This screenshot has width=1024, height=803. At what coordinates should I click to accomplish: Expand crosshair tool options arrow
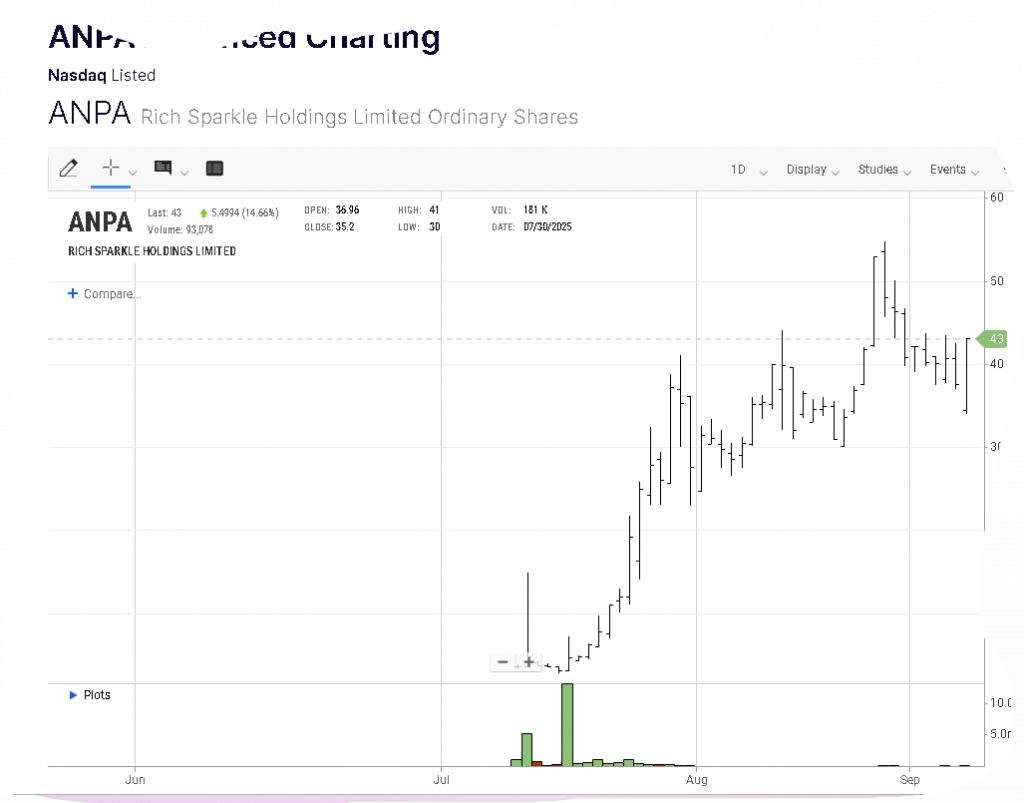pos(133,172)
